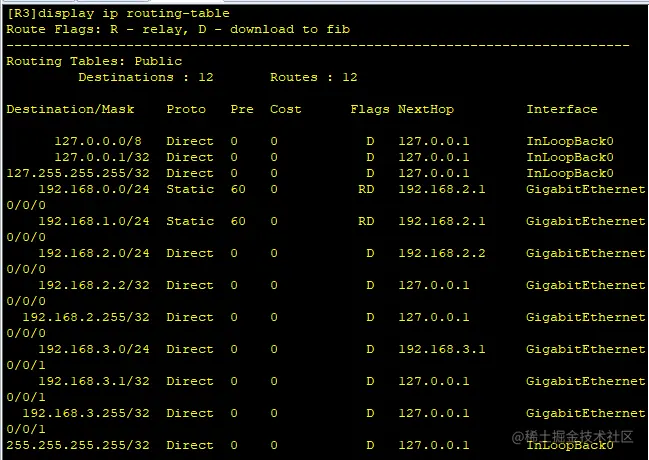
Task: Click 'InLoopBack0' in the 127.255.255.255/32 row
Action: [x=570, y=173]
